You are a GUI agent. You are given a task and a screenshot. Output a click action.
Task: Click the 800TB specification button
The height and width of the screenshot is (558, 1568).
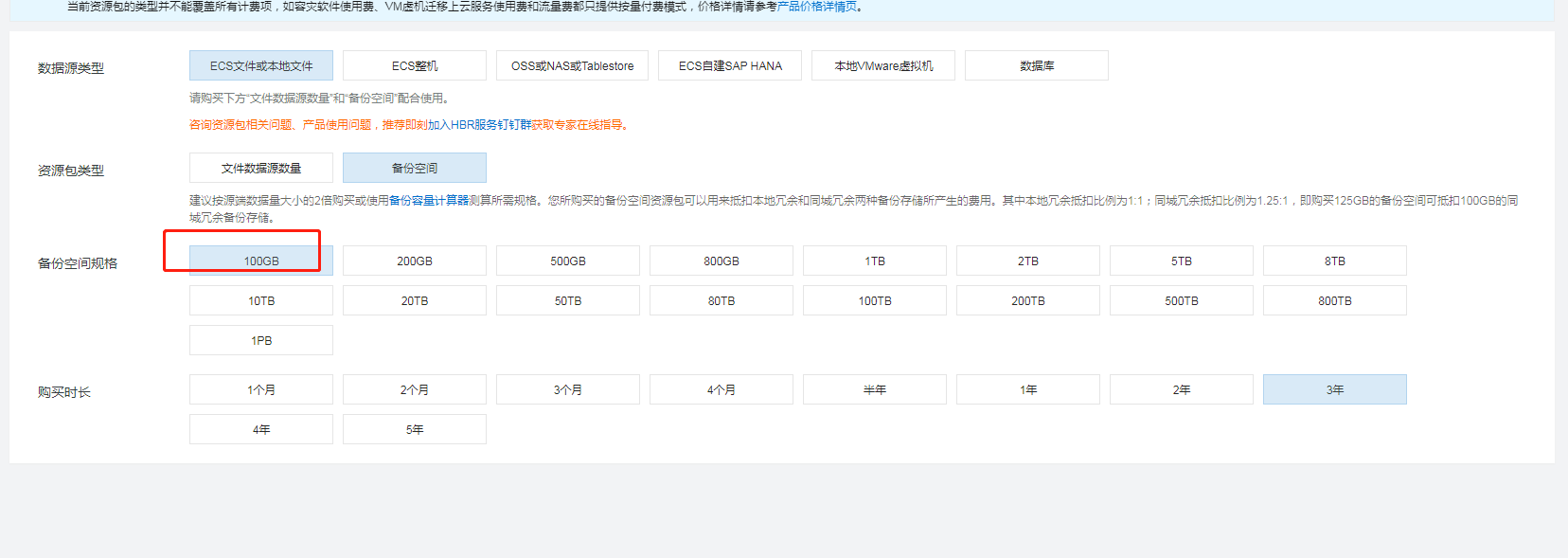pos(1335,300)
